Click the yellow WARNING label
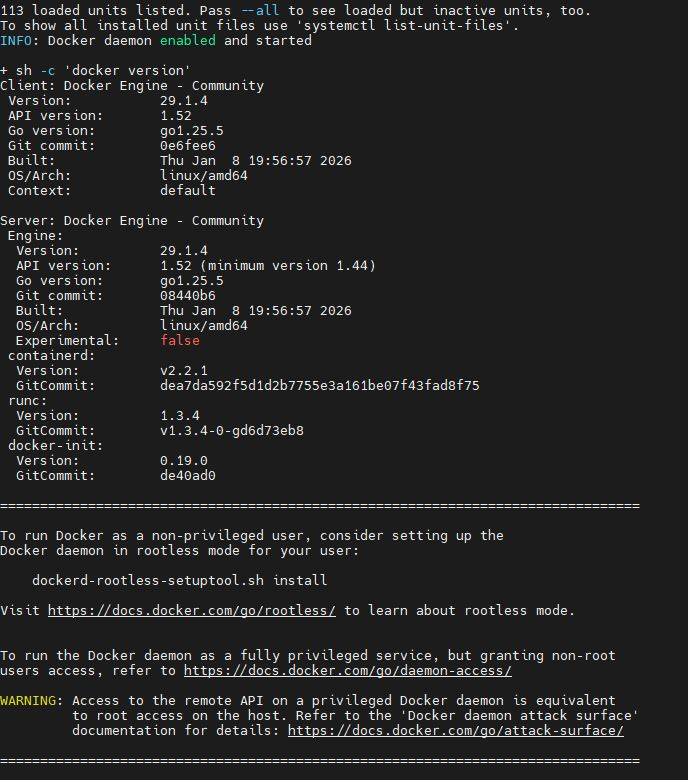The width and height of the screenshot is (688, 780). coord(31,700)
